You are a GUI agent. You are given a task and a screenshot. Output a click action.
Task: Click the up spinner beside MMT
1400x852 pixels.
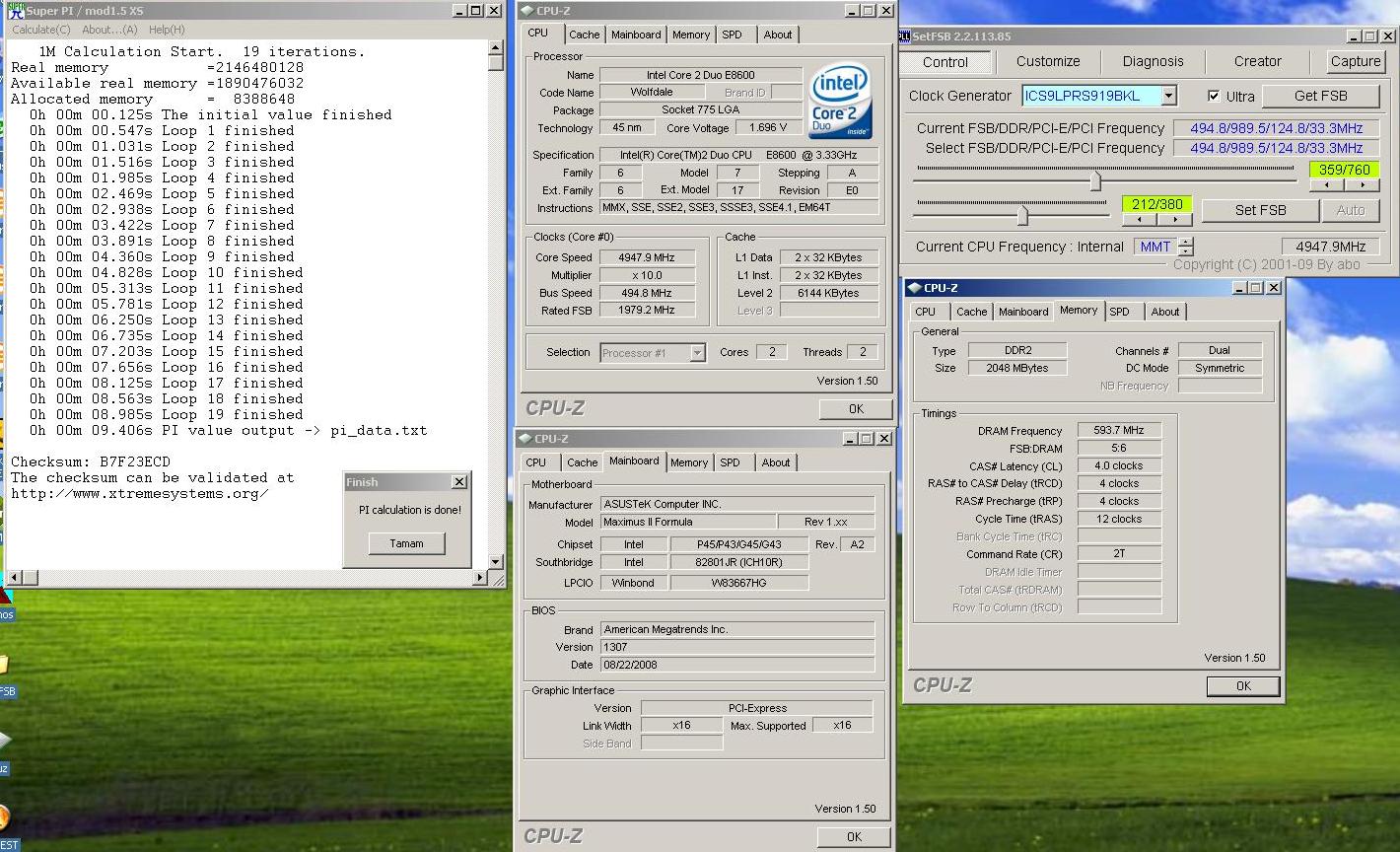[1185, 242]
